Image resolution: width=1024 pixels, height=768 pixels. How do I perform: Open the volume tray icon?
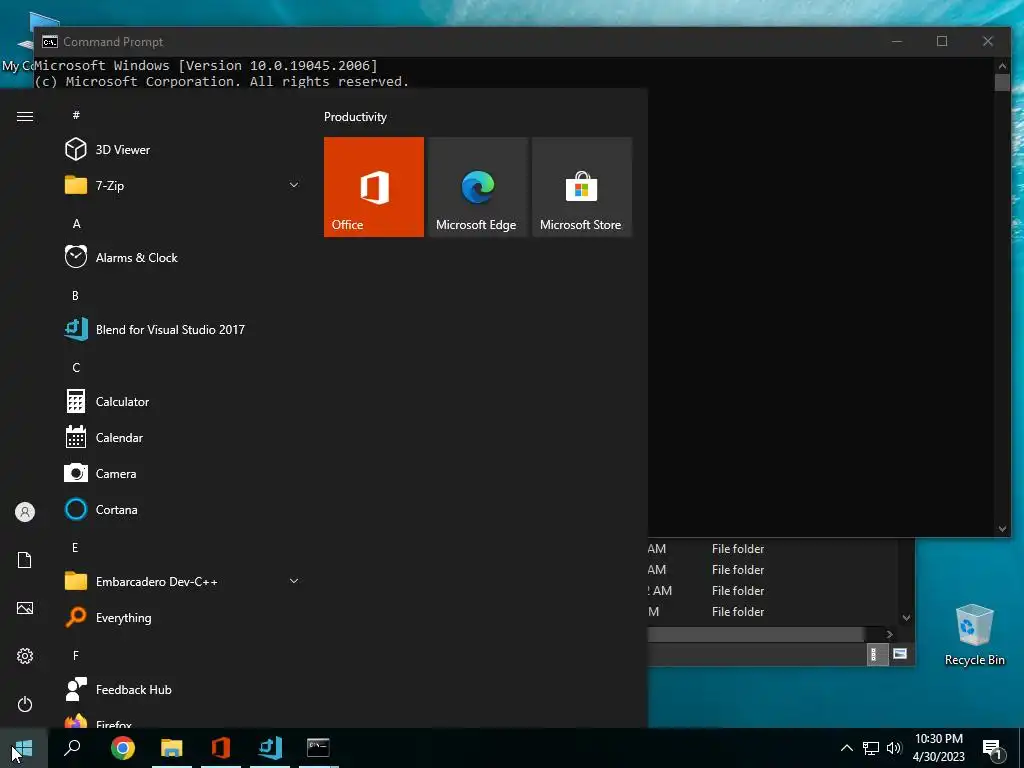coord(894,748)
